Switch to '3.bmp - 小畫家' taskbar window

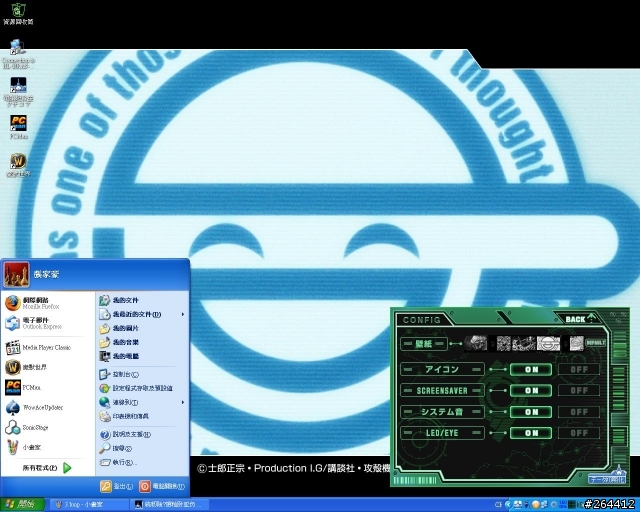tap(87, 505)
